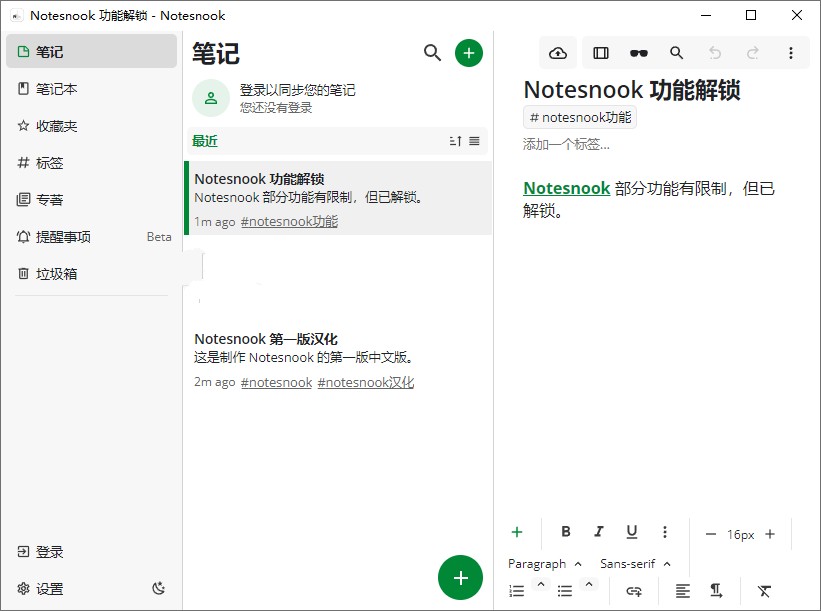Toggle sort order icon in 最近 header

point(456,141)
